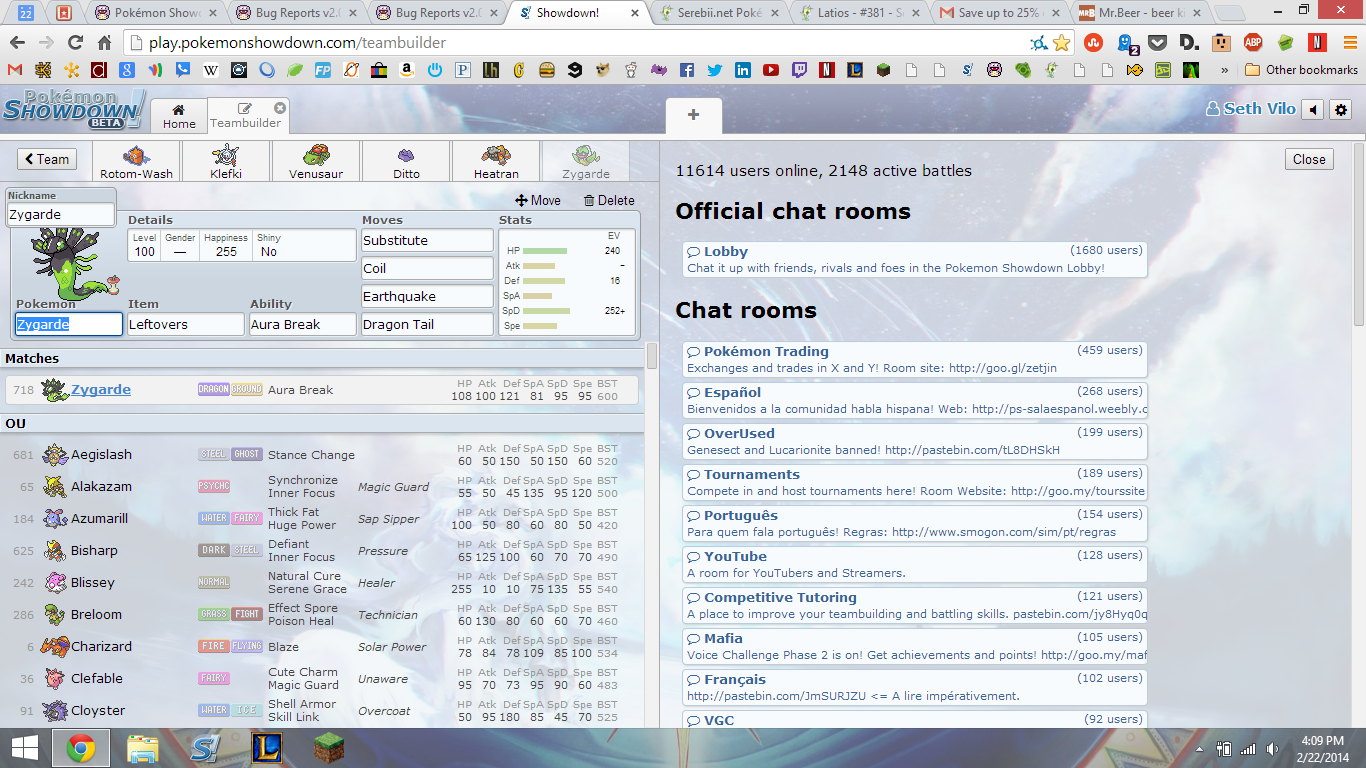
Task: Close the Teambuilder tab with its x
Action: point(280,108)
